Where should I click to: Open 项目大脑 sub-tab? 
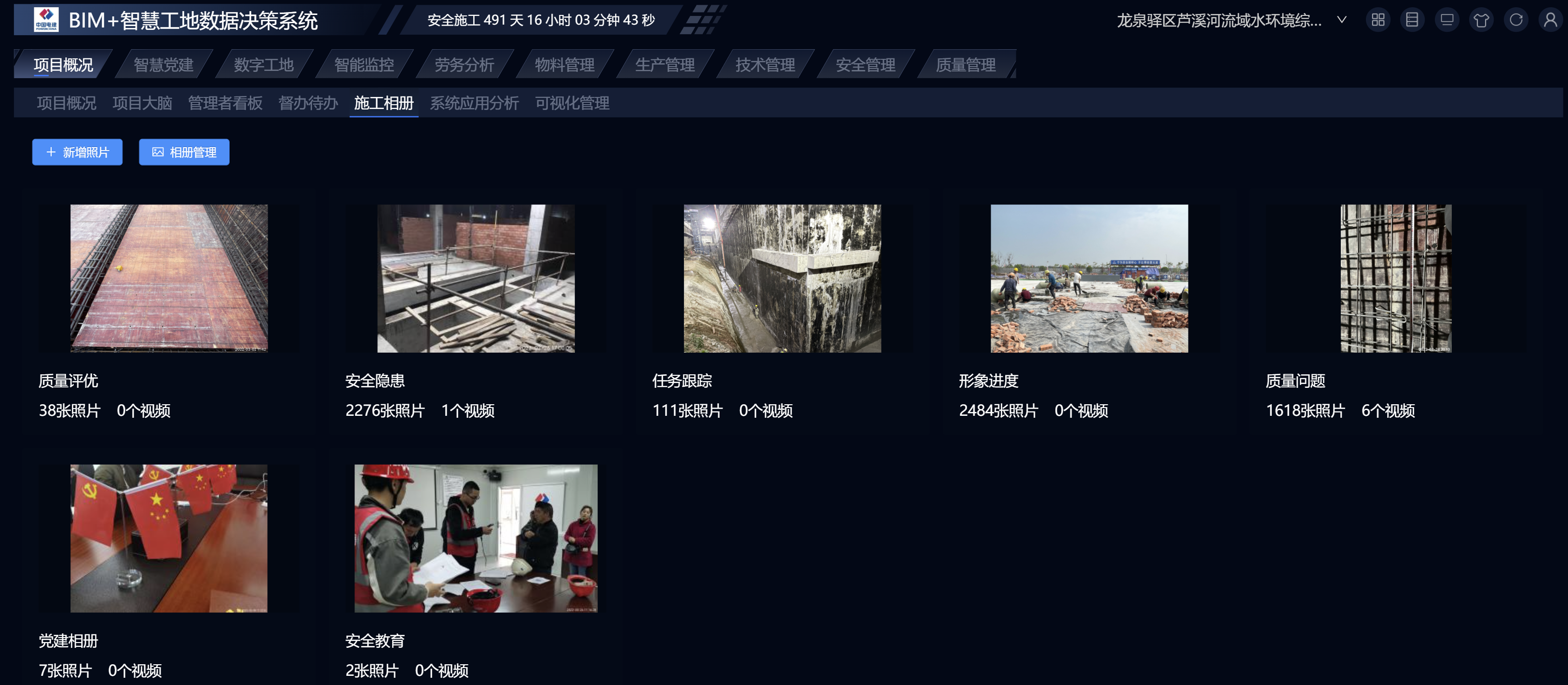coord(142,103)
